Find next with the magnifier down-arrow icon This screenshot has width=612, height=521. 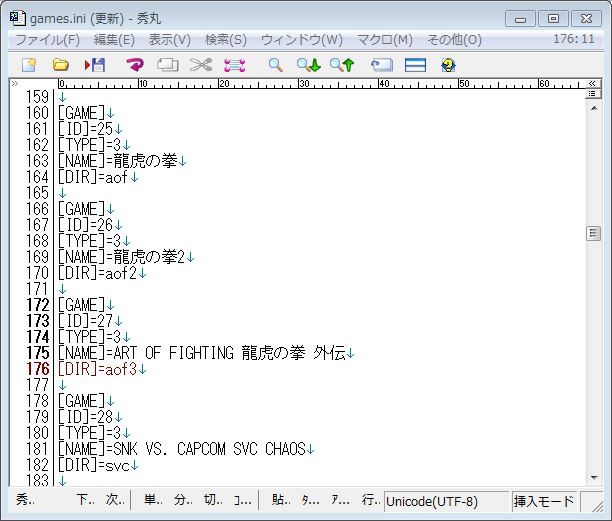tap(308, 65)
